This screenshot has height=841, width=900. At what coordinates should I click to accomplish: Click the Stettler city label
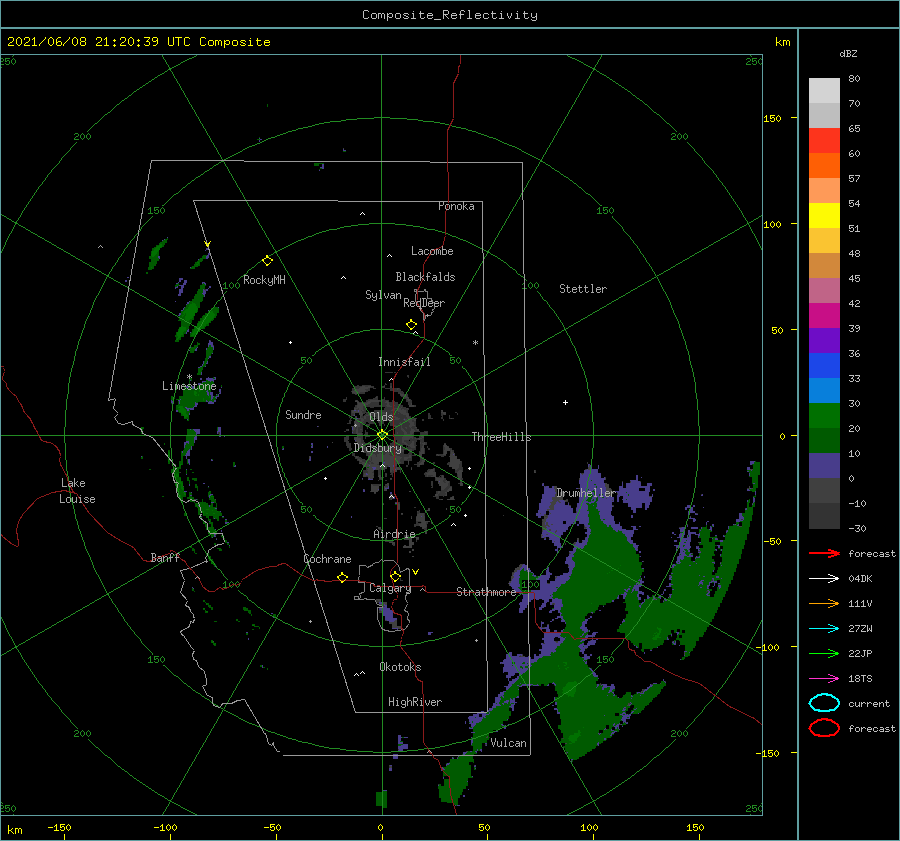[583, 289]
